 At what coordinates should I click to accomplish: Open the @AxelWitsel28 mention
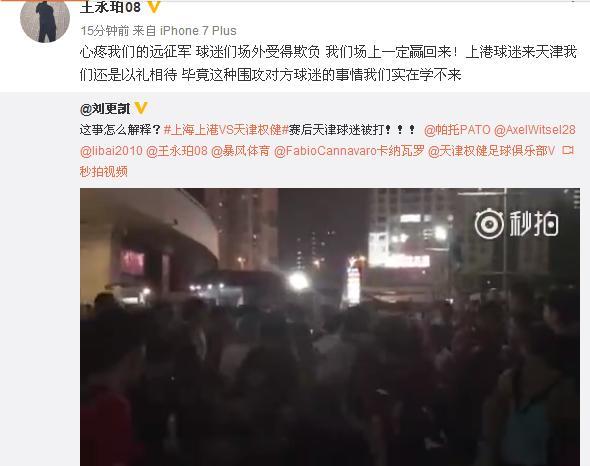535,130
